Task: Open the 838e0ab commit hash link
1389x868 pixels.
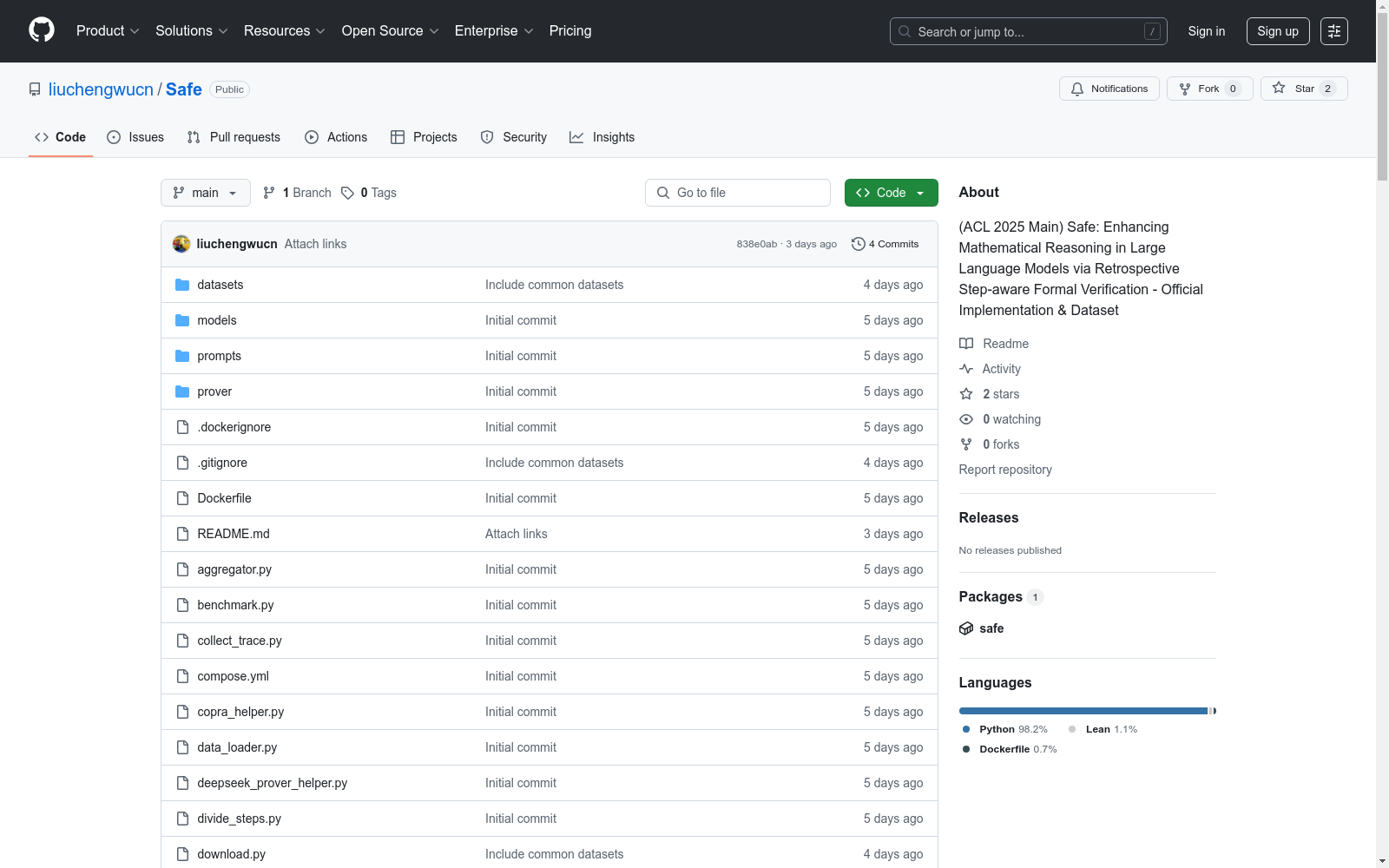Action: pyautogui.click(x=757, y=244)
